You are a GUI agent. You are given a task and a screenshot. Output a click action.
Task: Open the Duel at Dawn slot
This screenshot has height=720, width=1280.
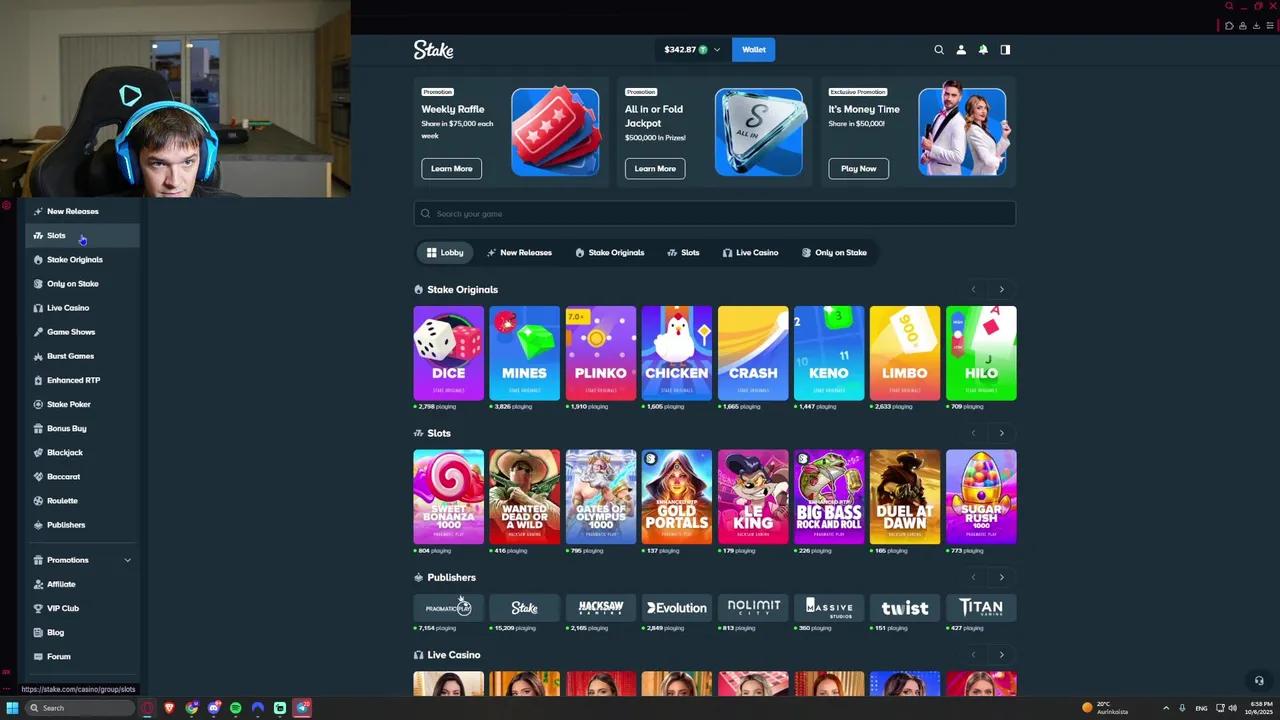click(x=905, y=497)
